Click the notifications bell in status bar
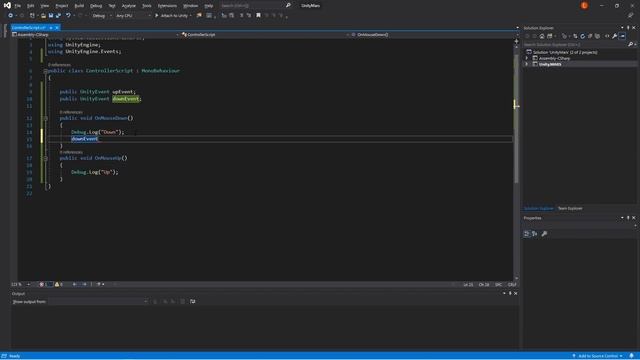This screenshot has height=360, width=640. tap(631, 356)
